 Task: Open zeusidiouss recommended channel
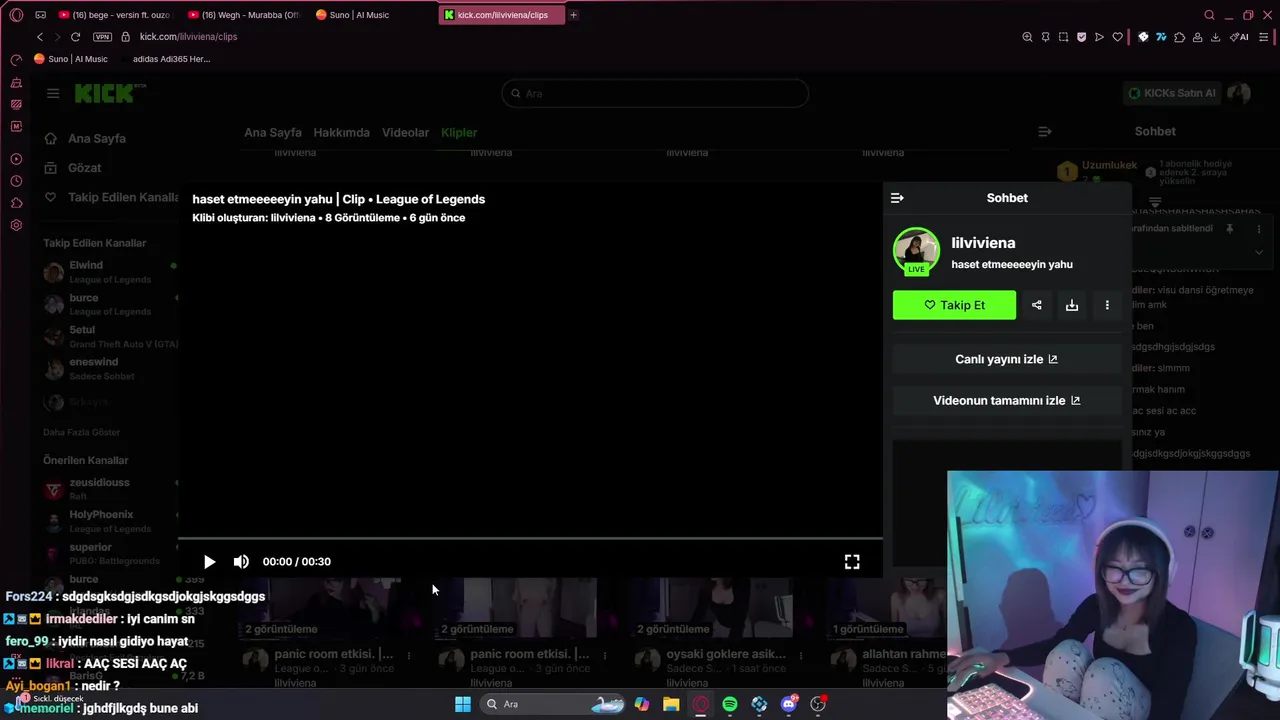[x=110, y=489]
